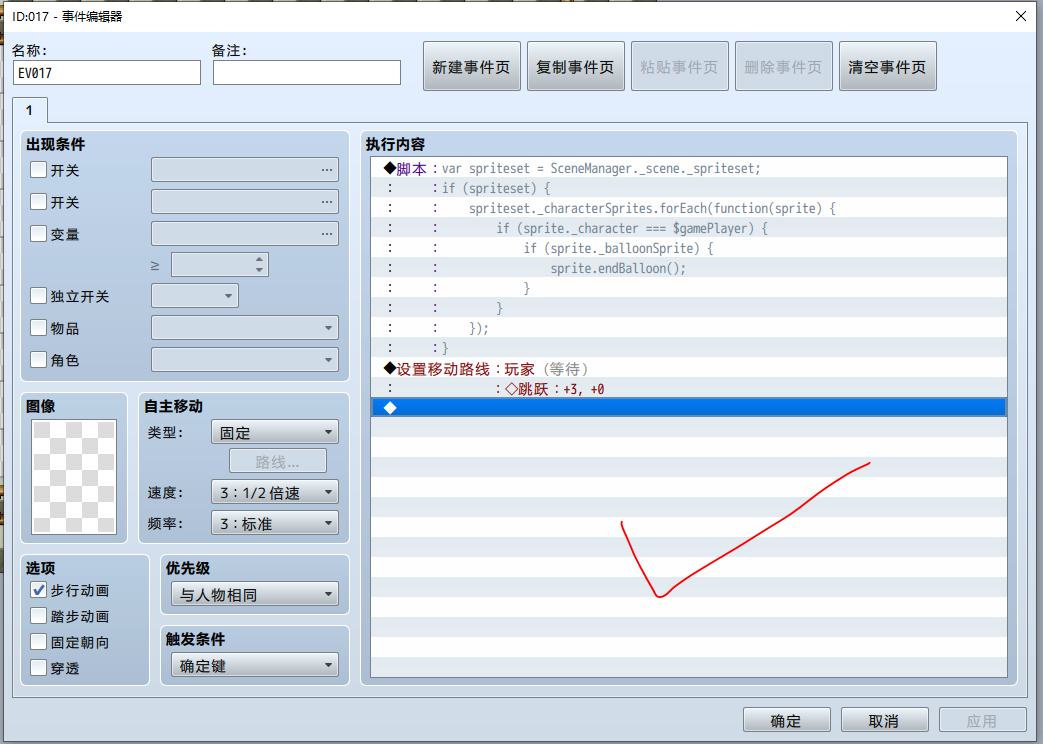Tick the 角色 condition checkbox

[39, 359]
